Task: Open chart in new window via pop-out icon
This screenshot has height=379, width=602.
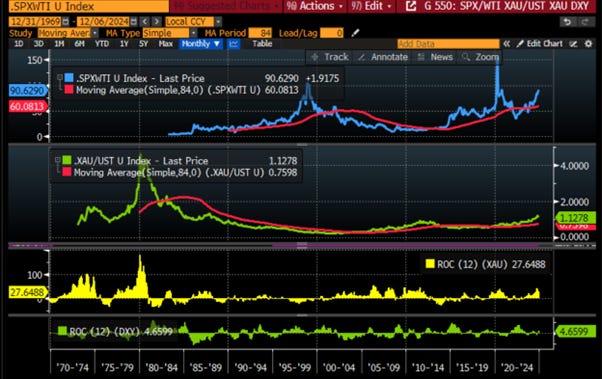Action: pos(411,6)
